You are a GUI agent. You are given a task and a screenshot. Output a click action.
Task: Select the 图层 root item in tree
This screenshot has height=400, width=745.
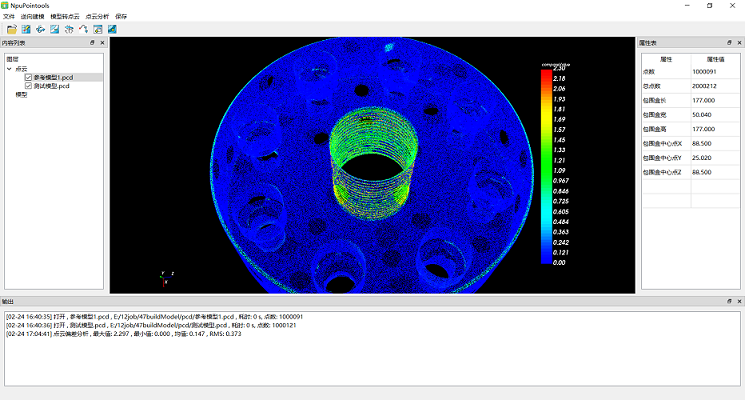12,60
